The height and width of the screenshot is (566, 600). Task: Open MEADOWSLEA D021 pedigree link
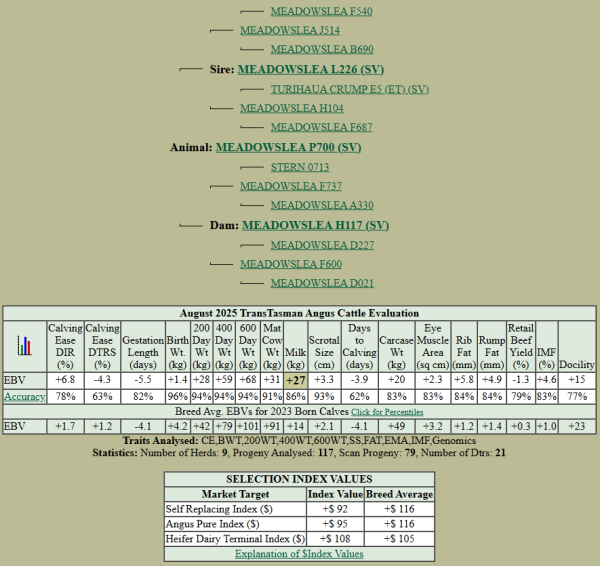pos(322,284)
